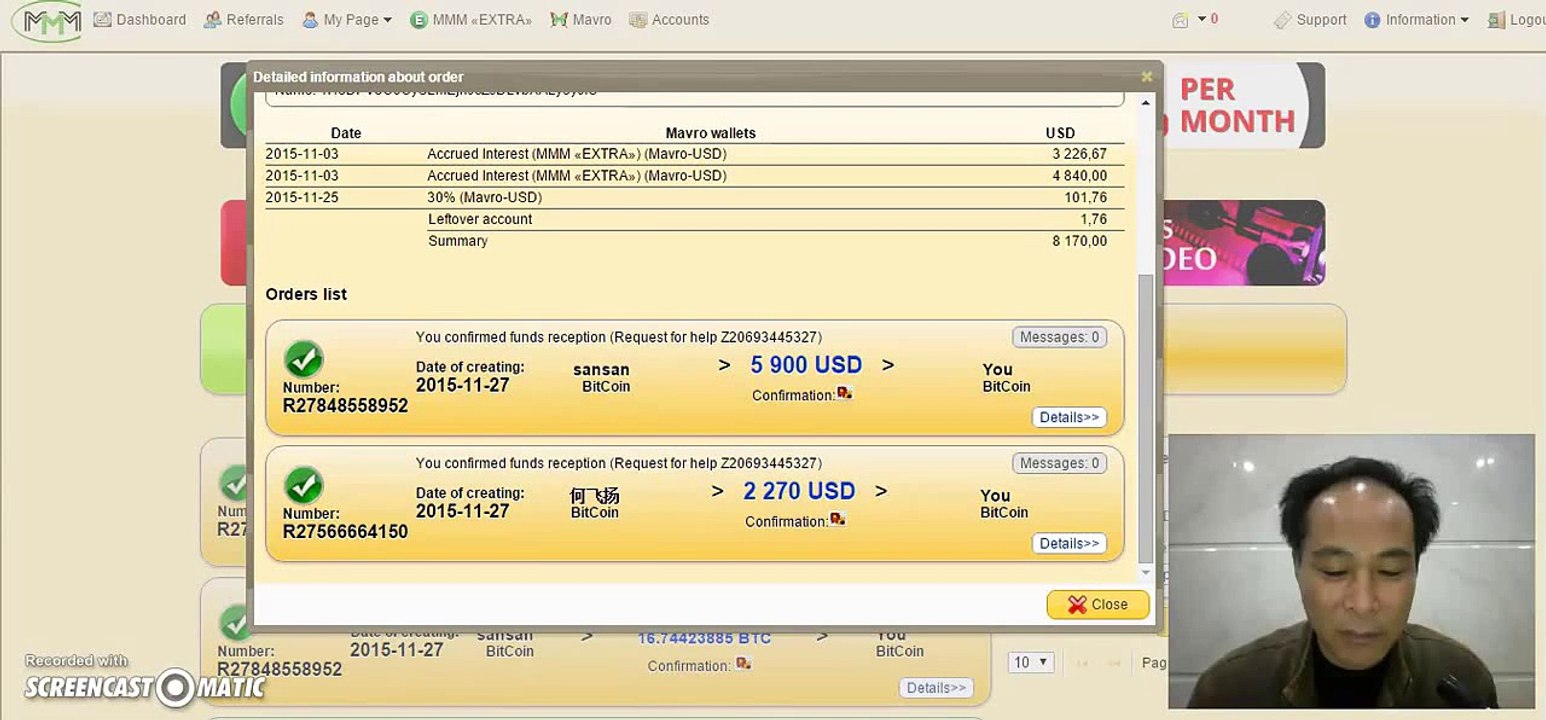This screenshot has height=720, width=1546.
Task: Click the PER MONTH banner
Action: coord(1242,105)
